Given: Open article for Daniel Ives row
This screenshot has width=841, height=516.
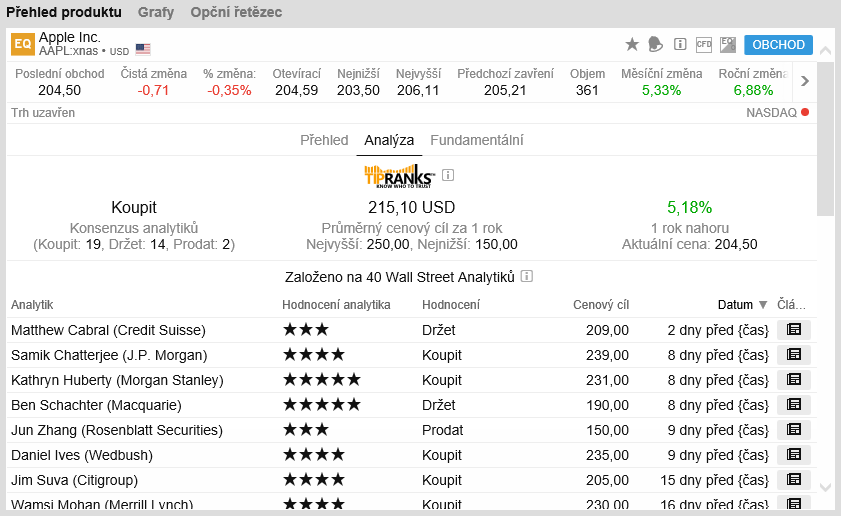Looking at the screenshot, I should click(x=794, y=454).
